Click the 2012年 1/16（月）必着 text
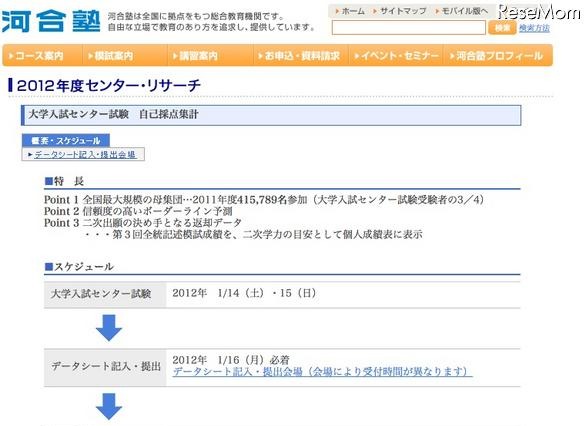The image size is (586, 426). click(x=231, y=360)
